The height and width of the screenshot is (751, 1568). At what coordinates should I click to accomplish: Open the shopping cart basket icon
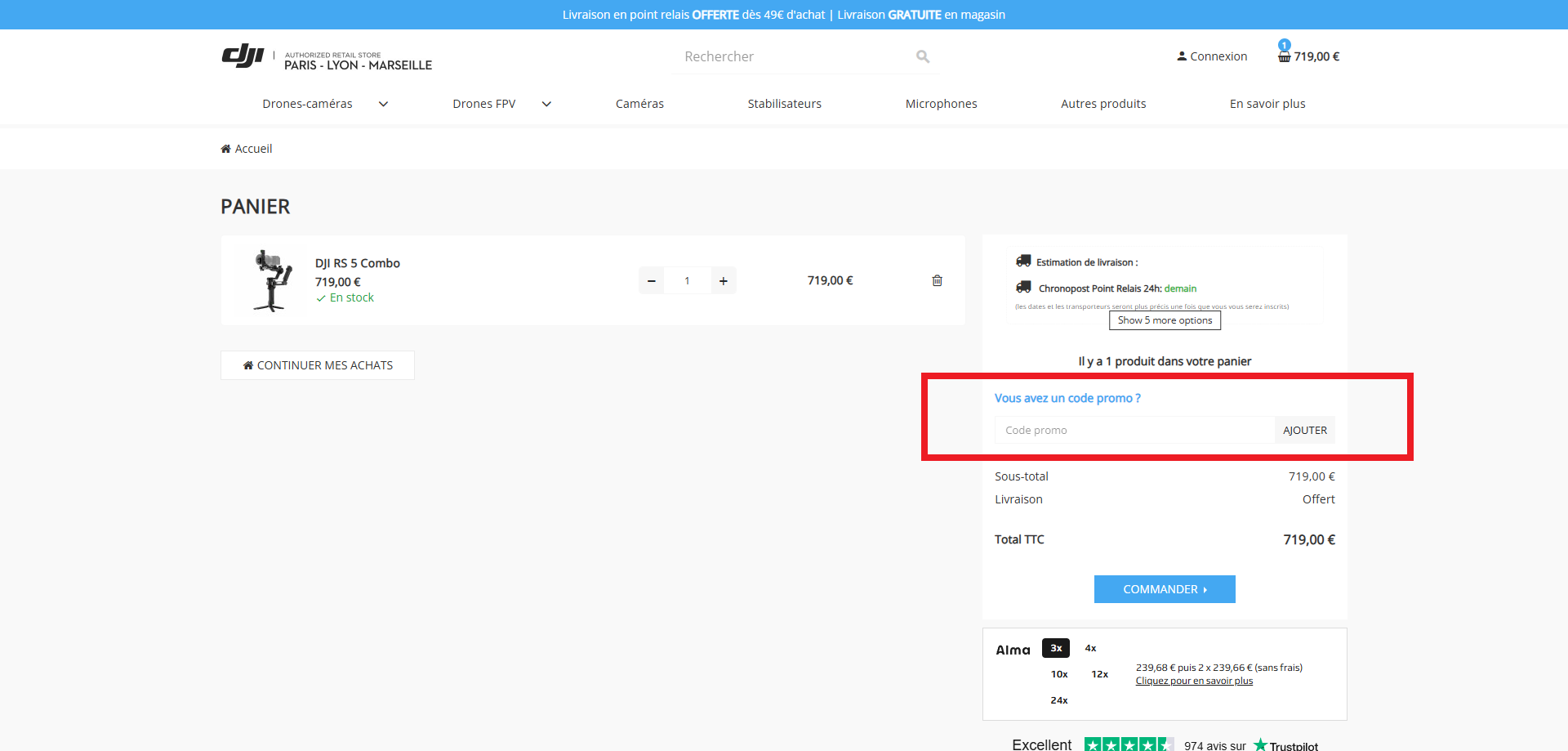(1285, 56)
